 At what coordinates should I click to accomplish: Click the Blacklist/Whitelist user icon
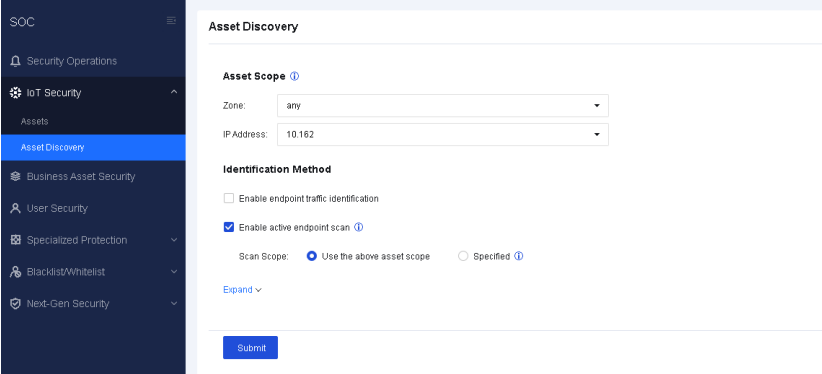tap(16, 272)
